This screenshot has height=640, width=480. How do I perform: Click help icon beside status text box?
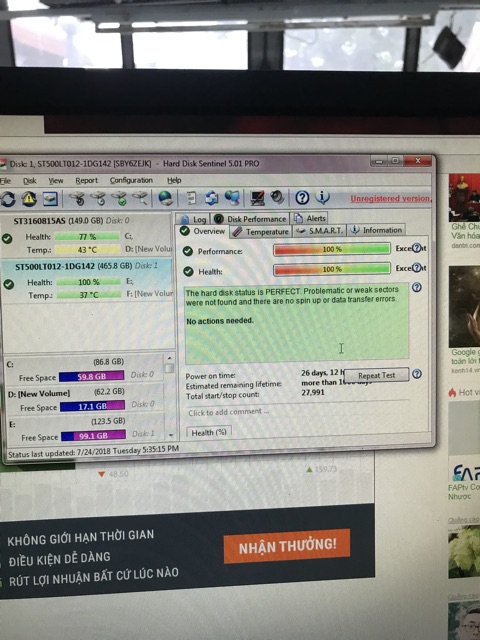pyautogui.click(x=416, y=287)
